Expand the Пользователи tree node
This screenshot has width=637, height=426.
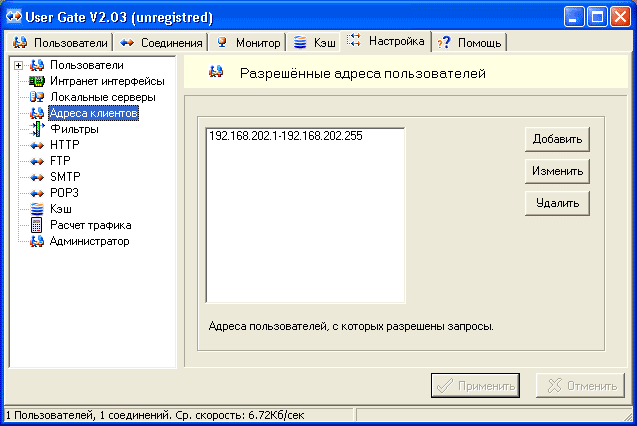[x=18, y=65]
